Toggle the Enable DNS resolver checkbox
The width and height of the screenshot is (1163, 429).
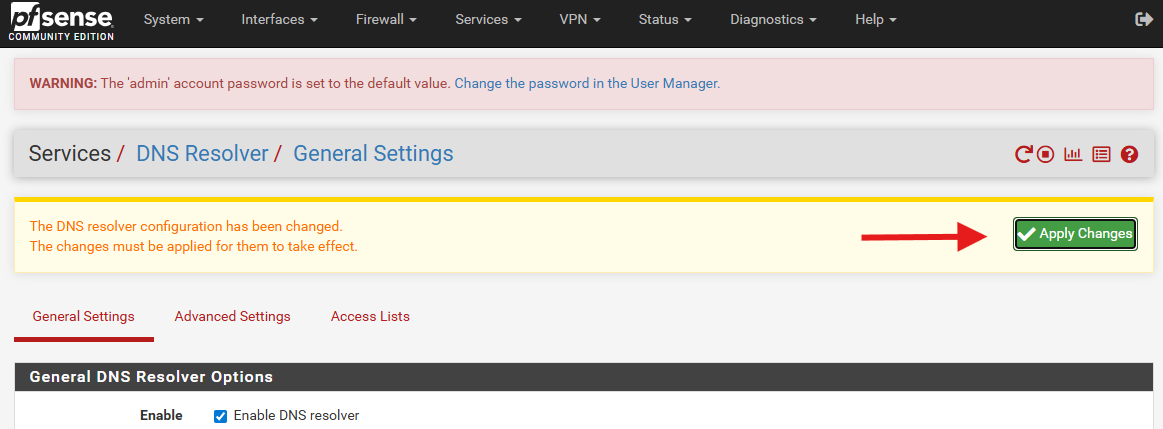(x=221, y=416)
